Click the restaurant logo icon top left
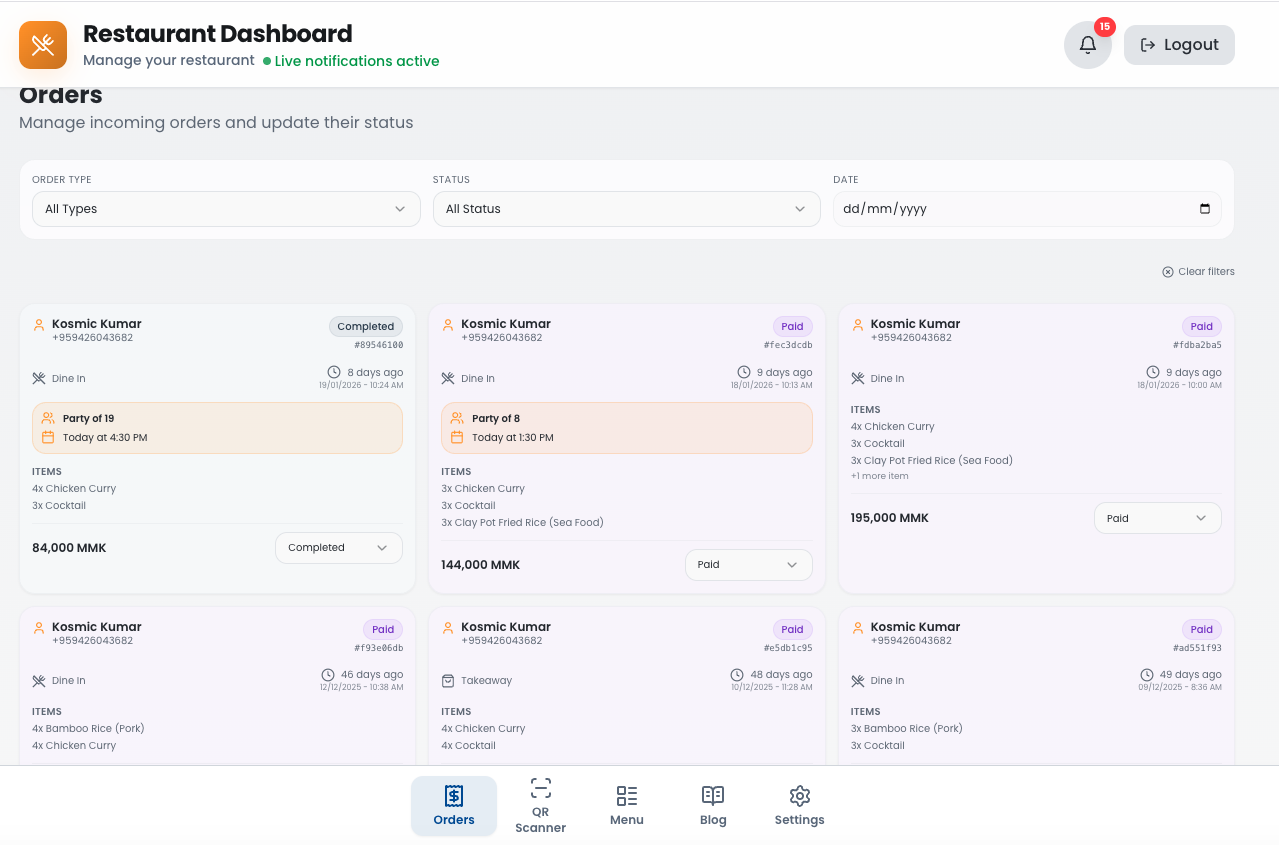1279x845 pixels. tap(42, 44)
